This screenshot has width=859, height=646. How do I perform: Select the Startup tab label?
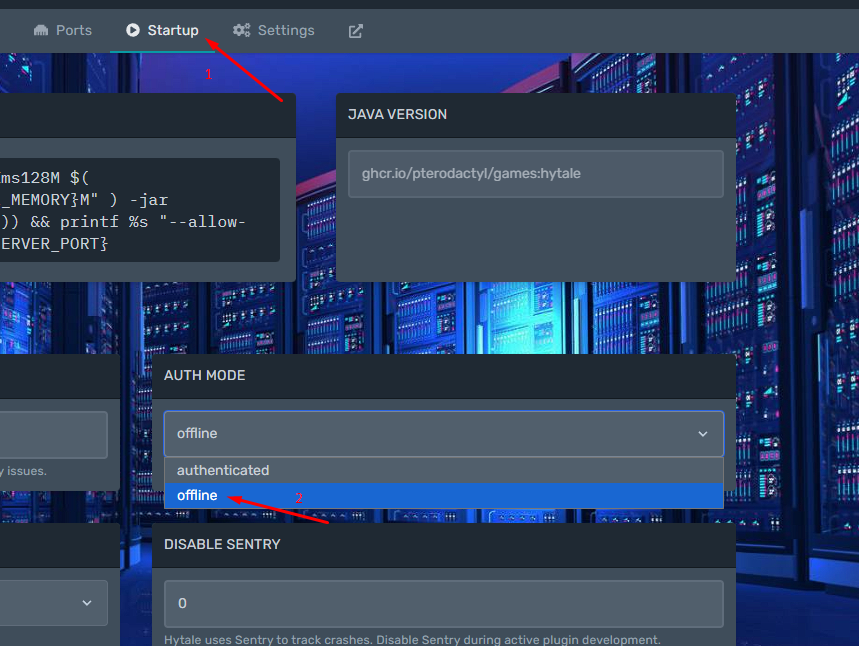point(173,31)
